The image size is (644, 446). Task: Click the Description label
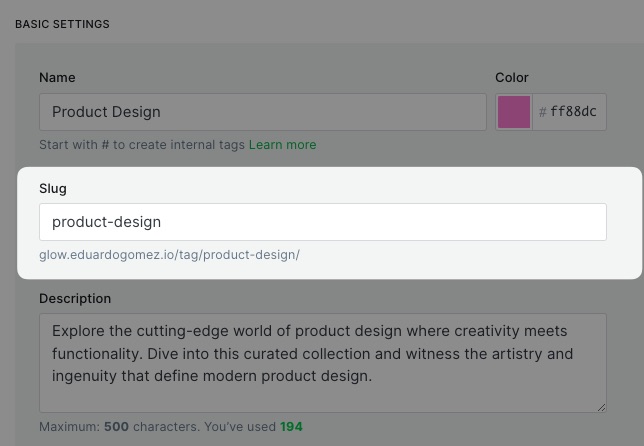click(x=75, y=299)
